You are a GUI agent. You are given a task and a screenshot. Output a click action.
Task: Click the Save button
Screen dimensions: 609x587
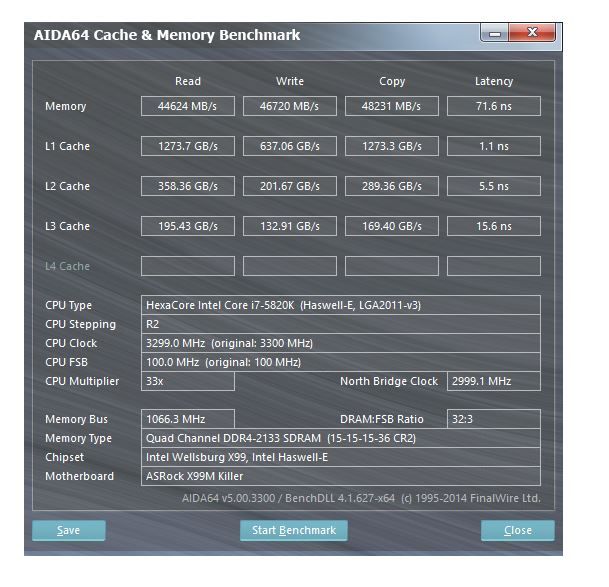tap(68, 530)
